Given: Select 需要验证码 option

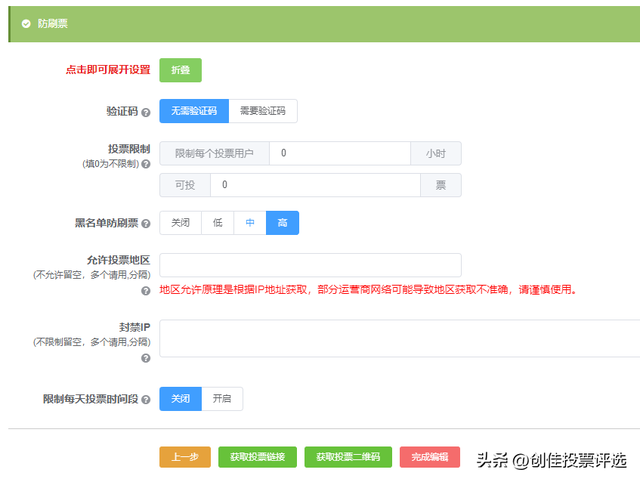Looking at the screenshot, I should pyautogui.click(x=263, y=111).
